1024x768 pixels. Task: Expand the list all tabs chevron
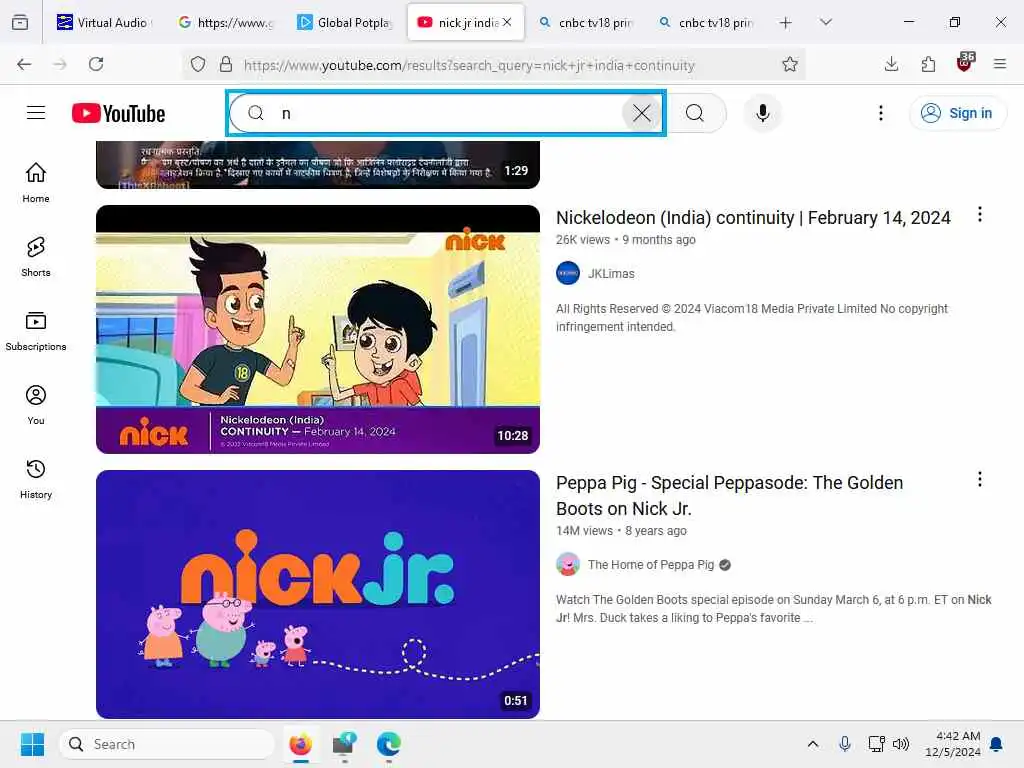click(x=825, y=22)
